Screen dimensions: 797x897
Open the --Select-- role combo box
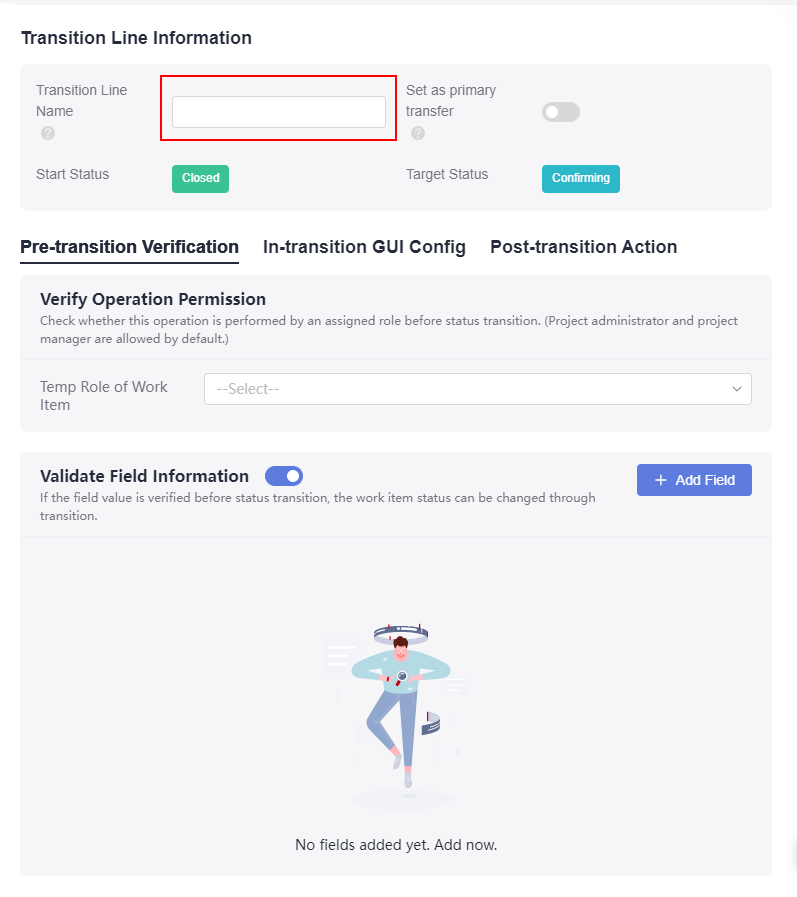coord(478,389)
